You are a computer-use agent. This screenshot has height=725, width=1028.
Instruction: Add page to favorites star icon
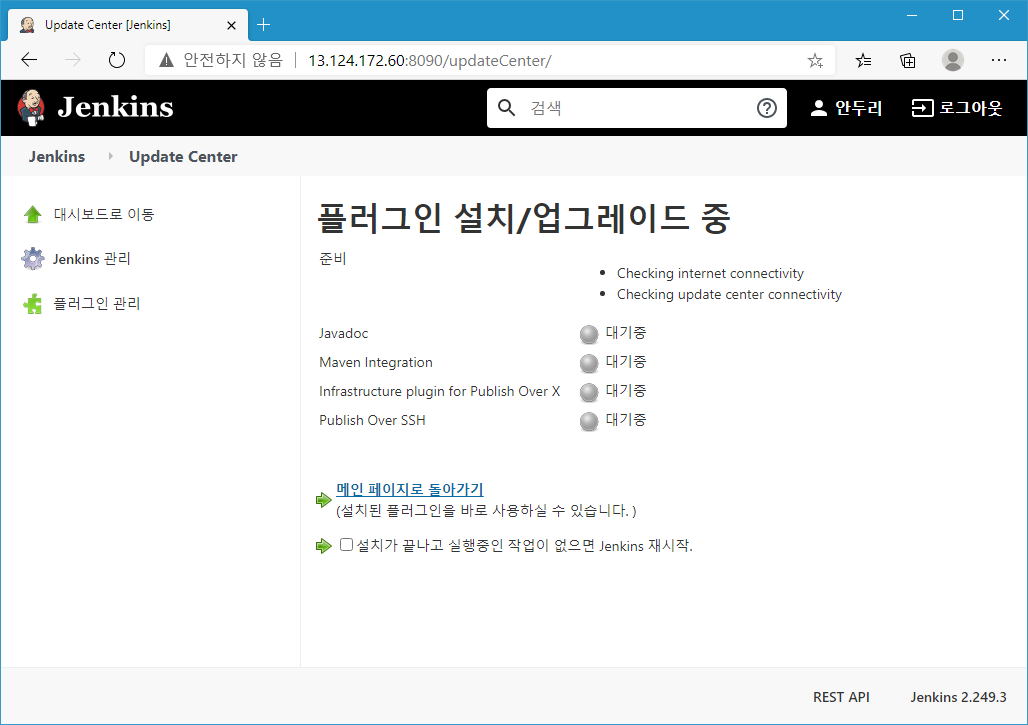coord(815,60)
